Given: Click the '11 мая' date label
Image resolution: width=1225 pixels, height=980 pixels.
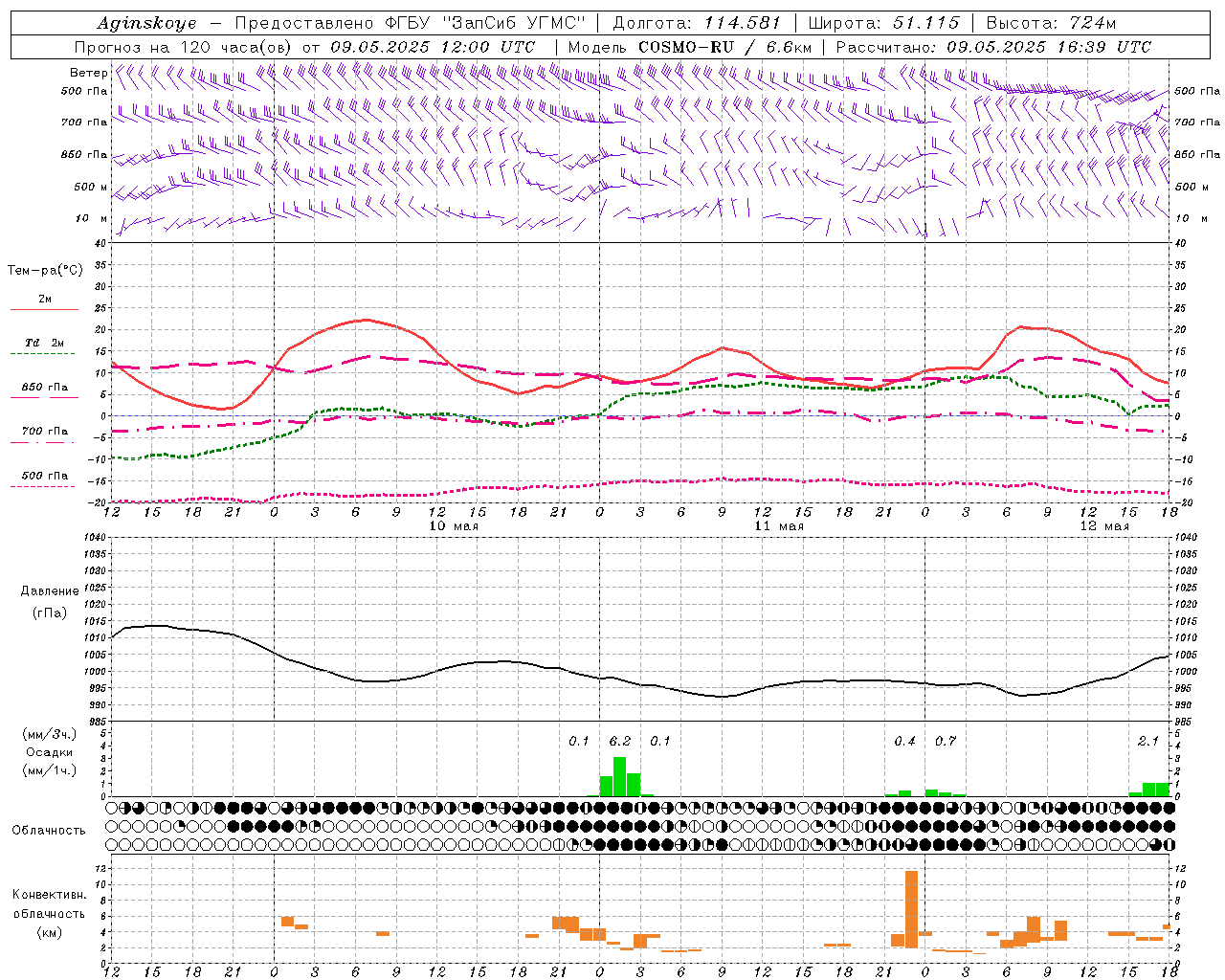Looking at the screenshot, I should pos(779,526).
